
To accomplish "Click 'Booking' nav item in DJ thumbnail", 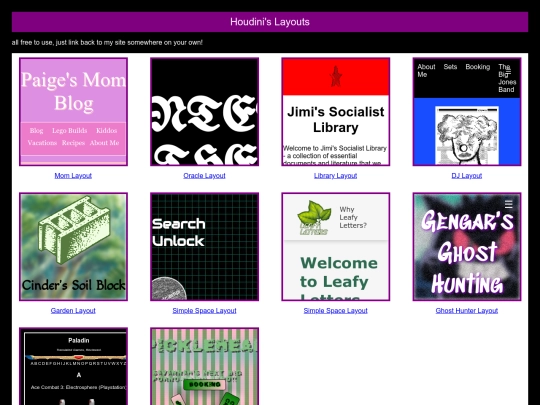I will point(478,67).
